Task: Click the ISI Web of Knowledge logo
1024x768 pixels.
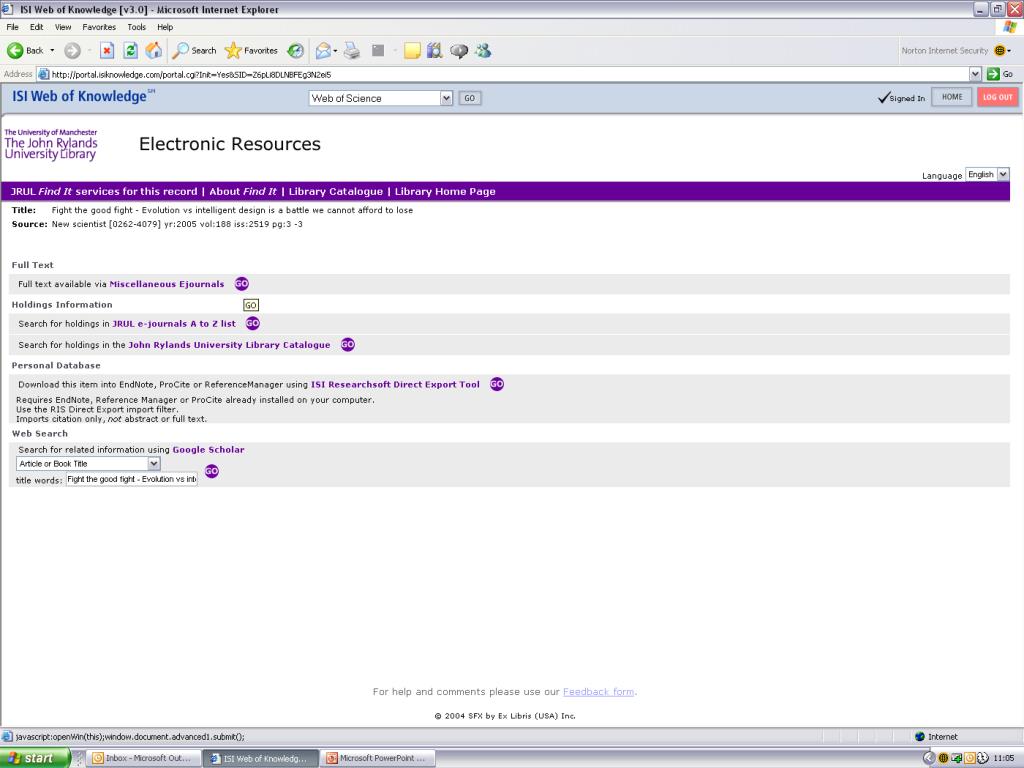Action: 84,96
